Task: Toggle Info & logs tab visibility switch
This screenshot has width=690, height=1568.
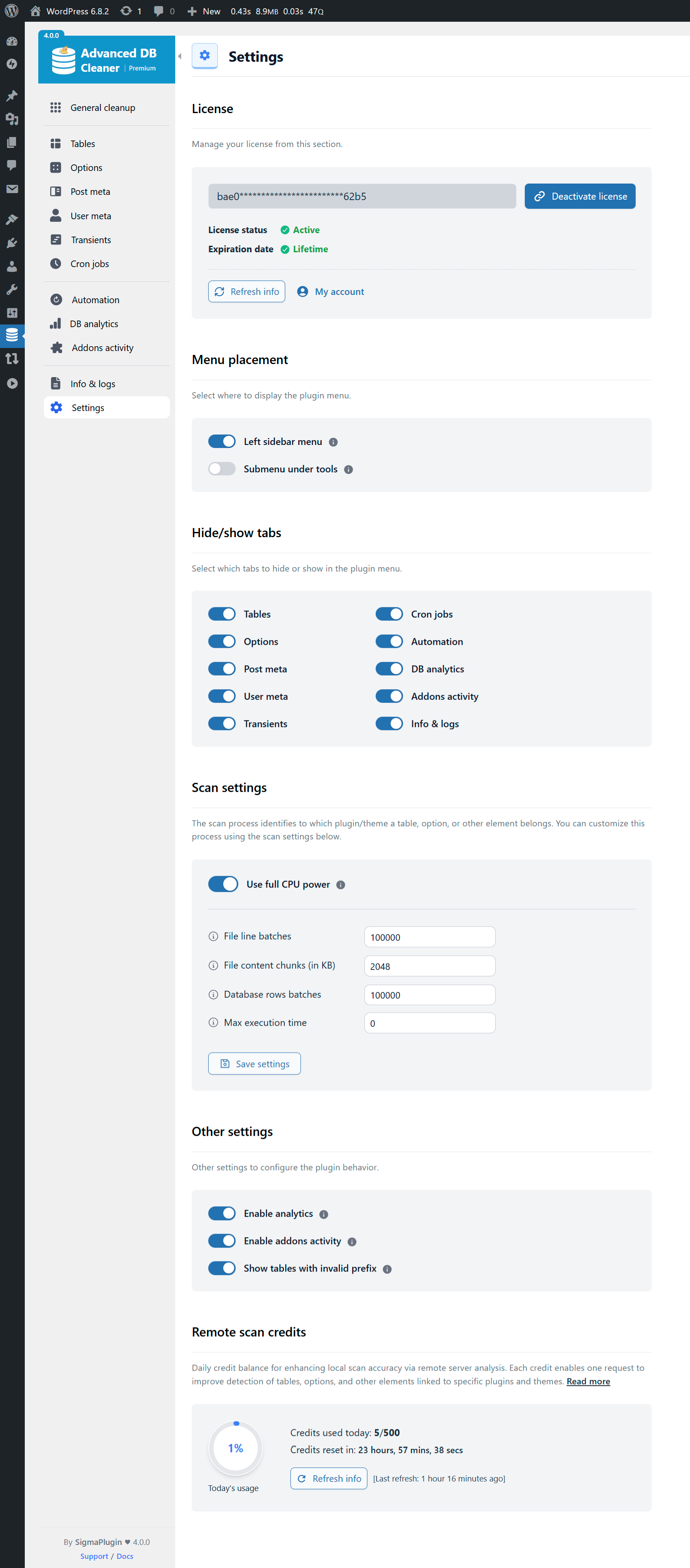Action: (x=389, y=723)
